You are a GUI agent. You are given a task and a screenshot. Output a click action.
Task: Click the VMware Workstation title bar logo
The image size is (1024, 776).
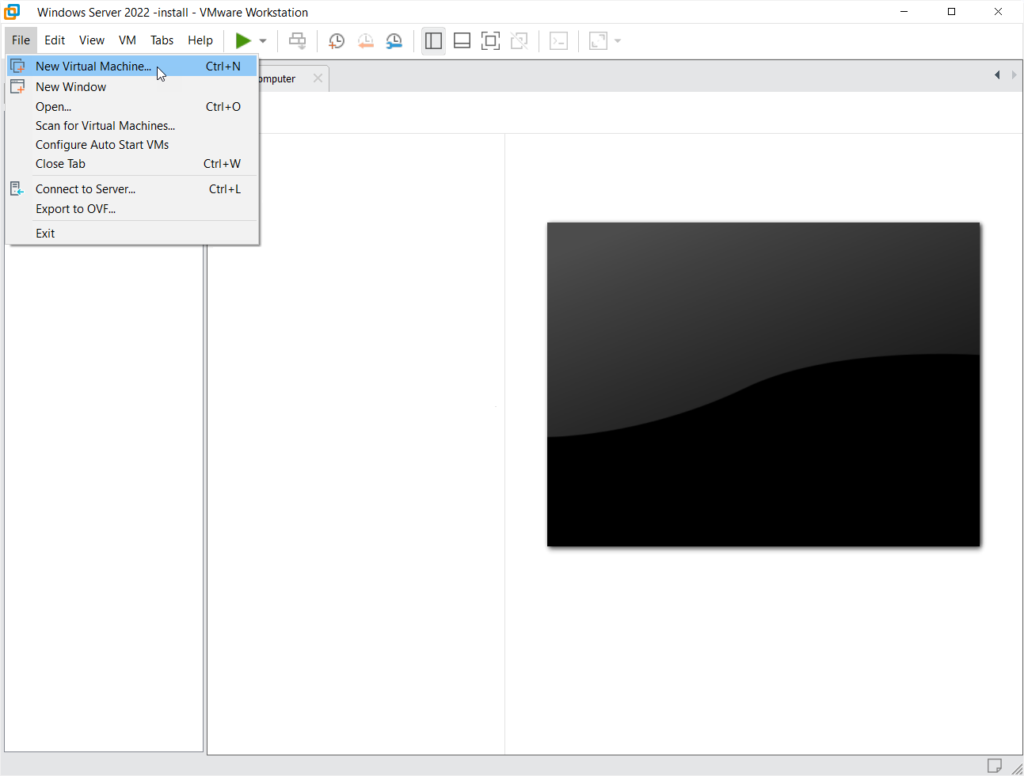12,12
